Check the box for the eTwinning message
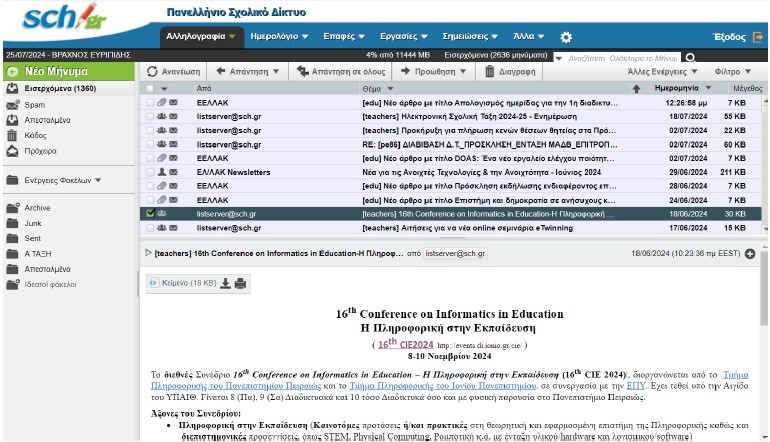The image size is (770, 442). point(150,228)
